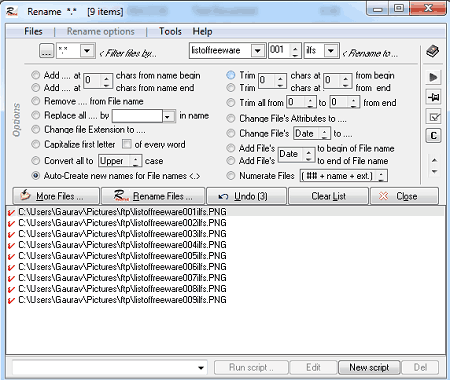This screenshot has width=450, height=380.
Task: Click the down arrow in right sidebar
Action: tap(434, 171)
